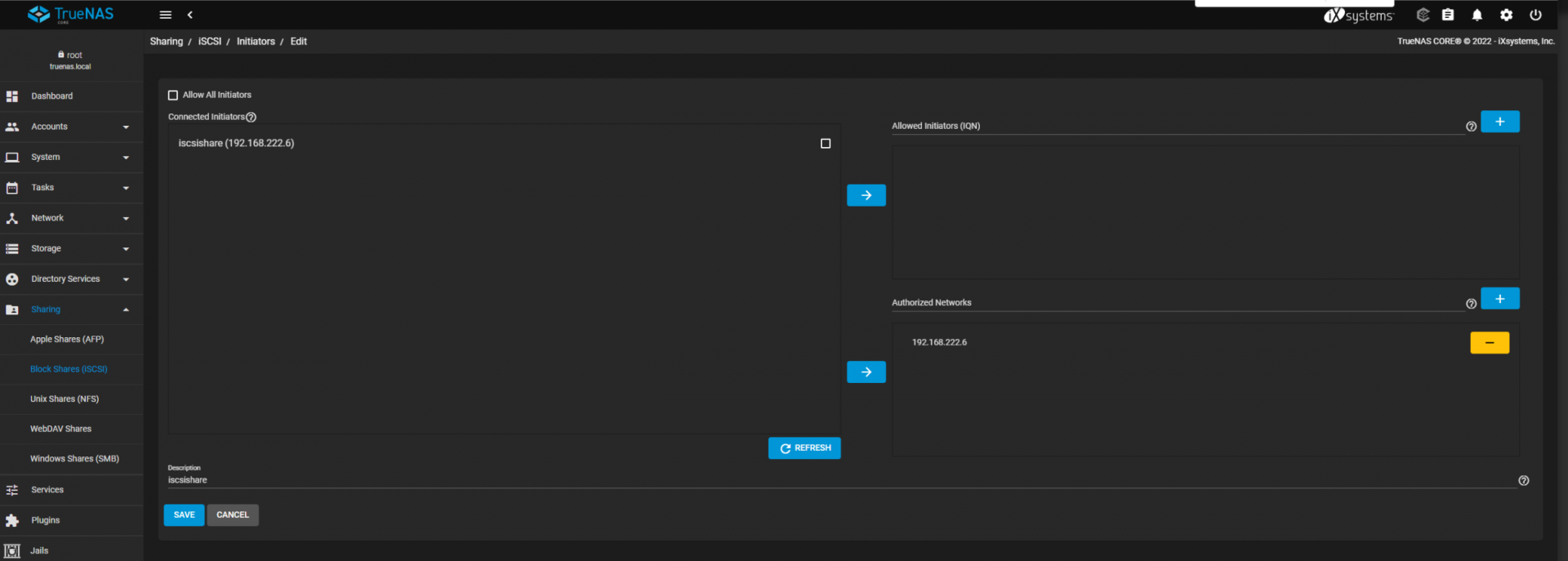Open Apple Shares (AFP)
Viewport: 1568px width, 561px height.
coord(67,339)
